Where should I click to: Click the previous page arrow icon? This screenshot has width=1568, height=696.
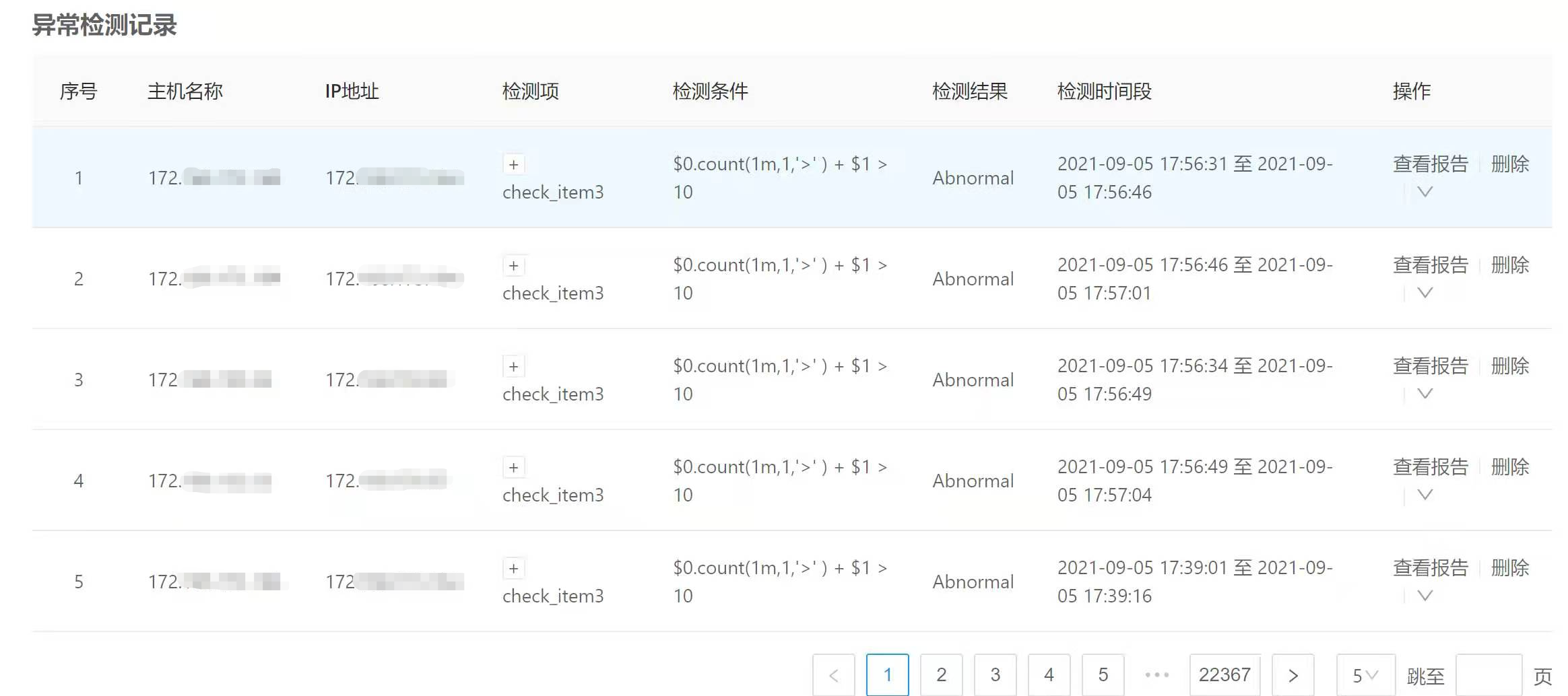834,674
